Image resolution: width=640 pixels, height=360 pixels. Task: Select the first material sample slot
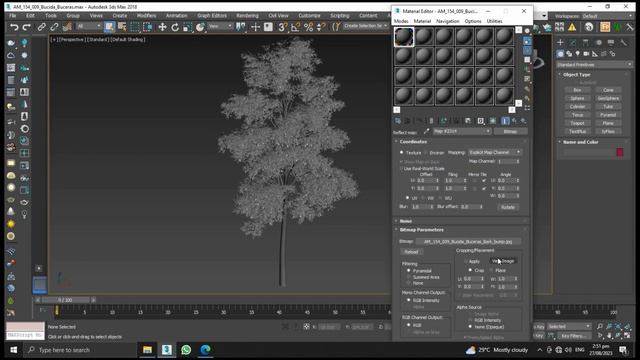tap(404, 36)
